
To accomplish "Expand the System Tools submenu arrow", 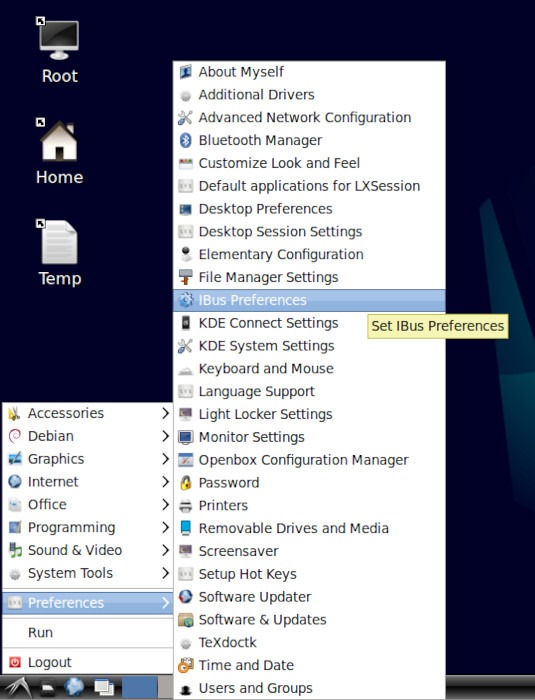I will pyautogui.click(x=165, y=573).
